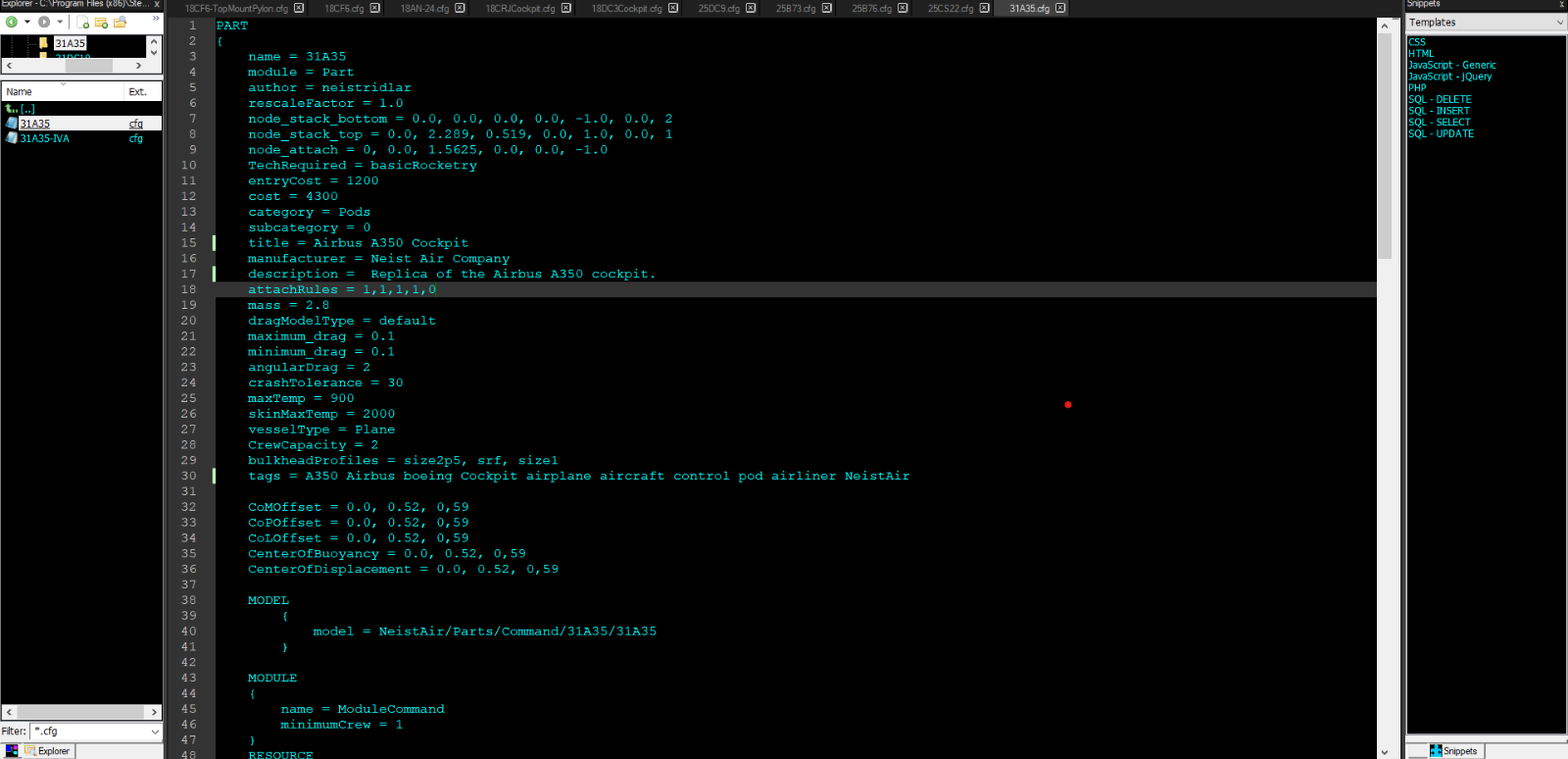1568x759 pixels.
Task: Switch to the 18CF6.cfg tab
Action: point(344,9)
